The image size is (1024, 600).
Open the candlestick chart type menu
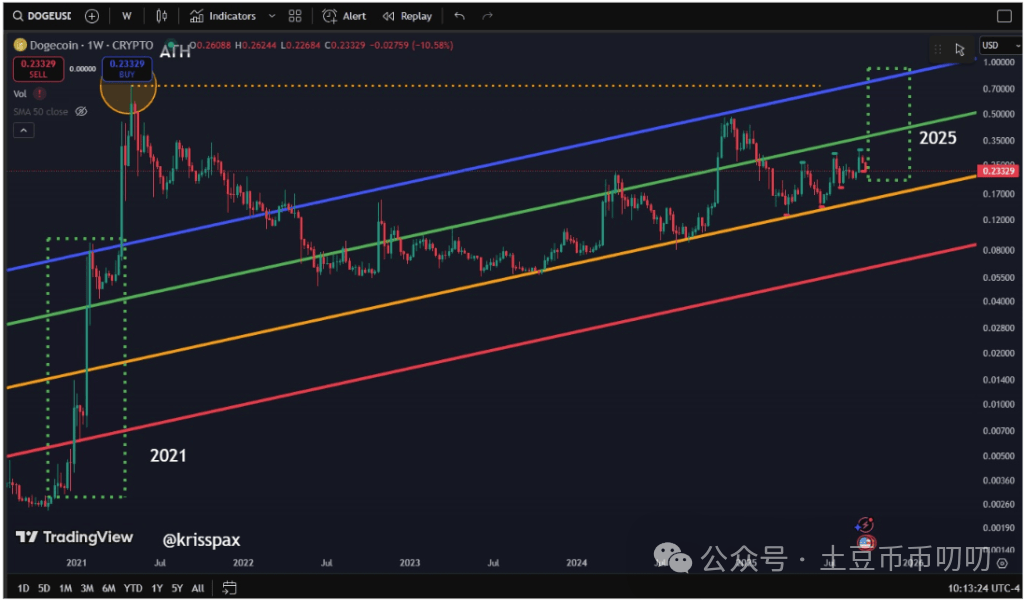[161, 16]
